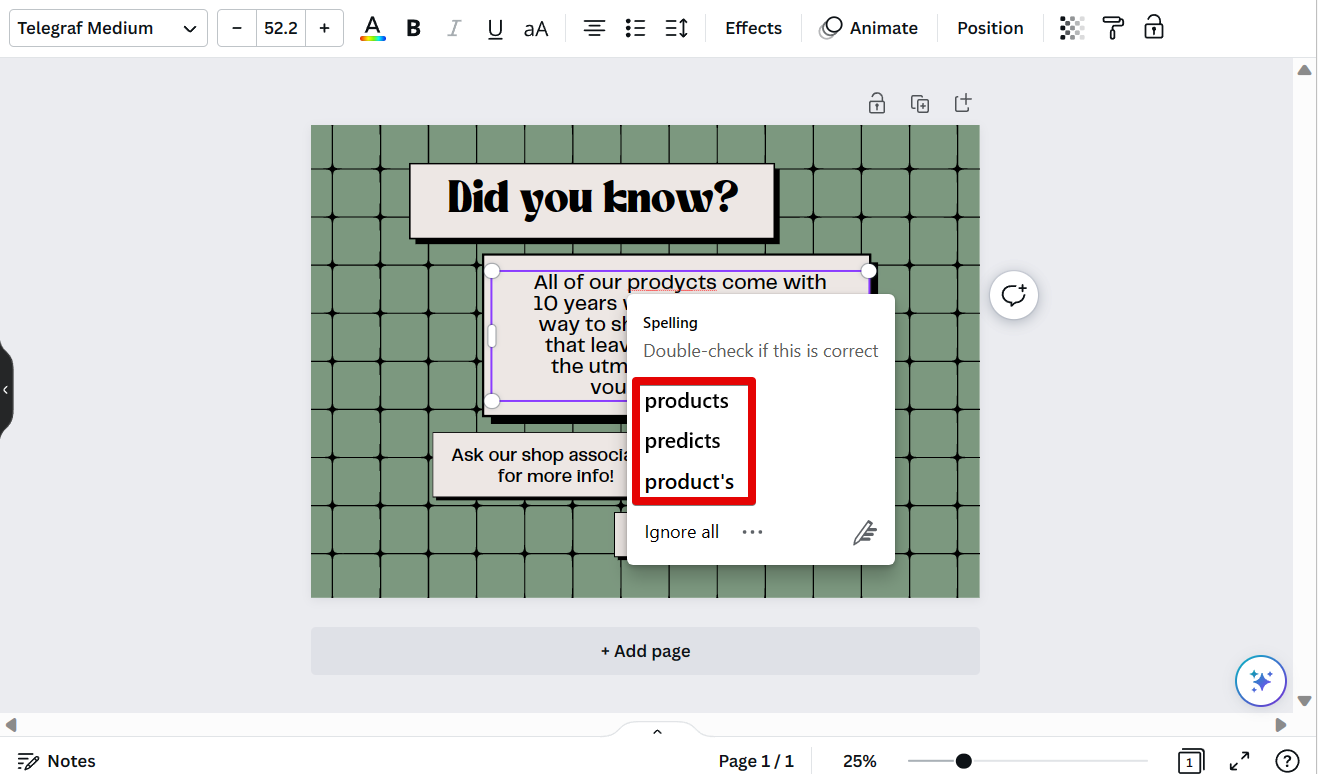Click the zoom slider handle
Screen dimensions: 1318x774
[963, 761]
